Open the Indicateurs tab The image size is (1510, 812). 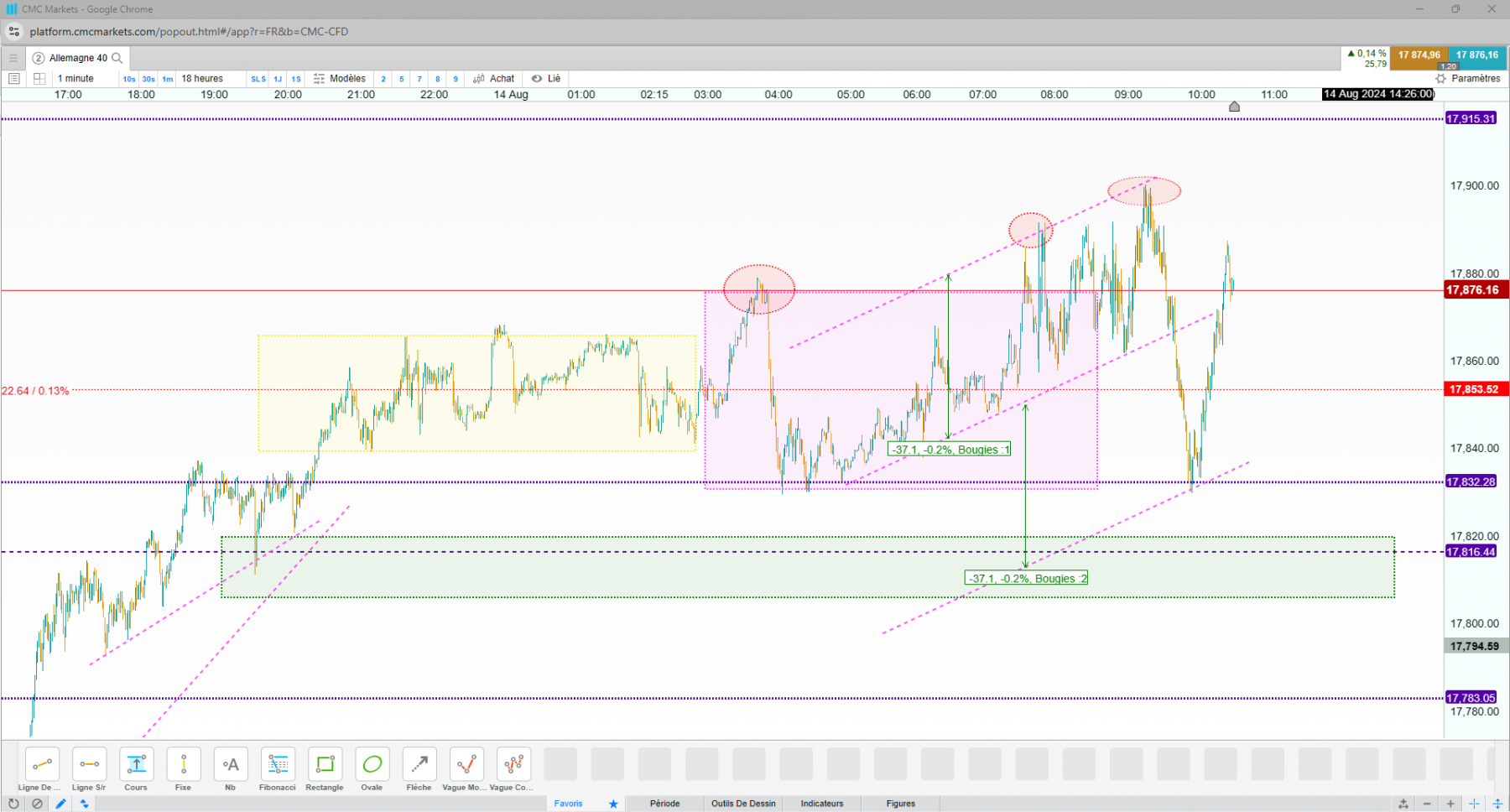(x=822, y=804)
